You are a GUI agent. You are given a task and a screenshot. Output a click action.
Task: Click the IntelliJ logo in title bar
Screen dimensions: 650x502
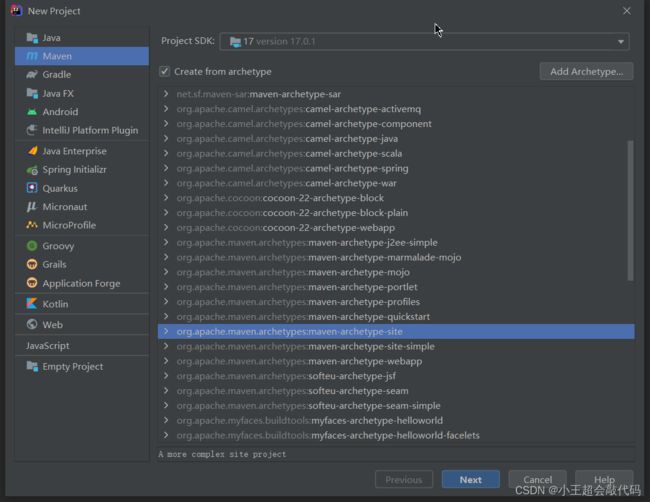tap(16, 10)
